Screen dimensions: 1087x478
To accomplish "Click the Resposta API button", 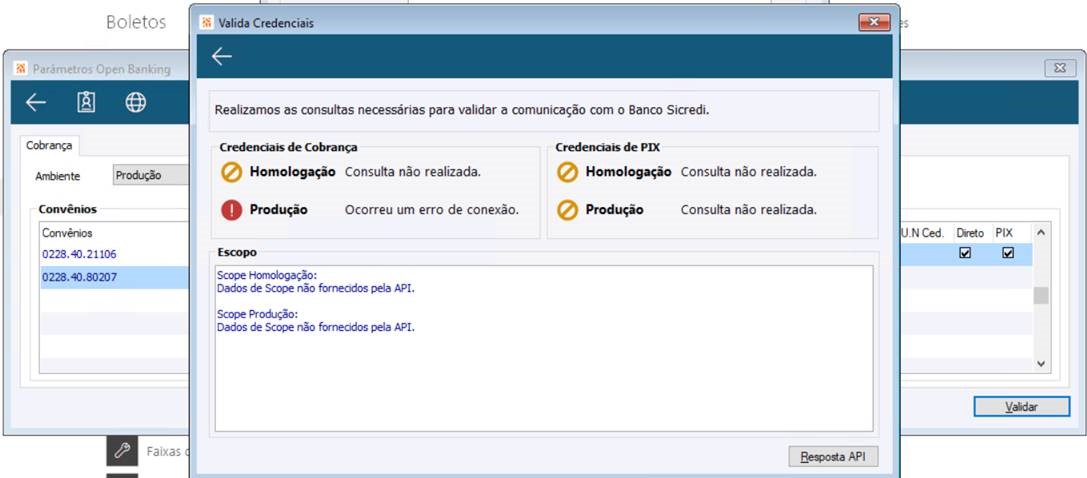I will (833, 457).
